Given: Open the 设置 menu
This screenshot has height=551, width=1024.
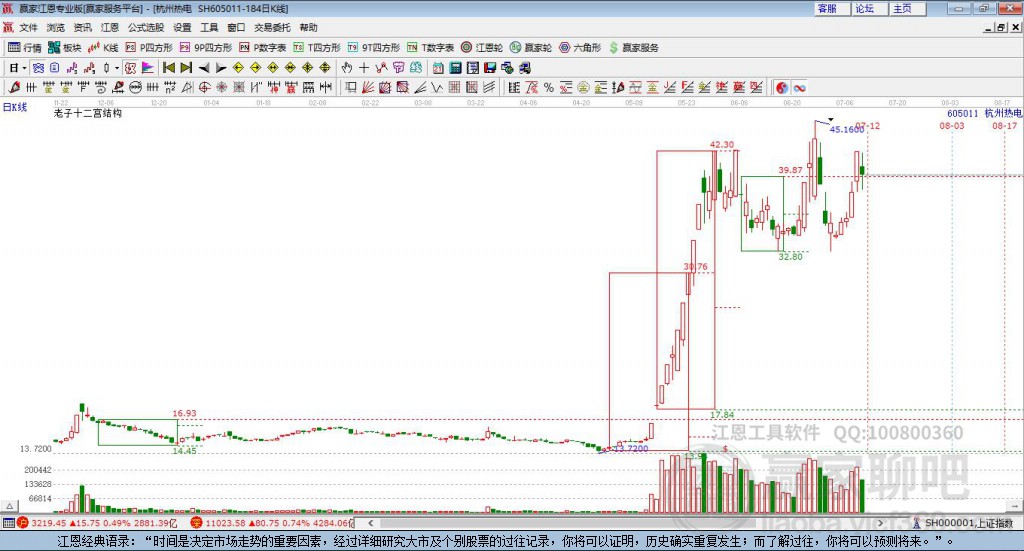Looking at the screenshot, I should tap(182, 27).
